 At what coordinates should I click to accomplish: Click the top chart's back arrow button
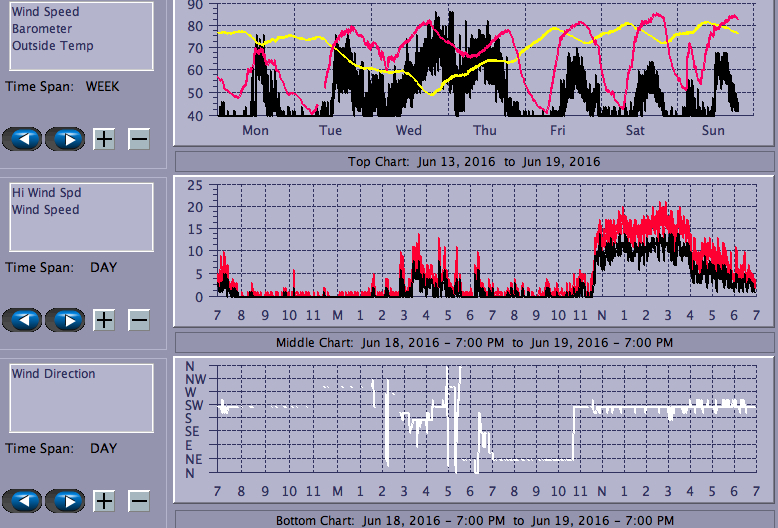[22, 139]
